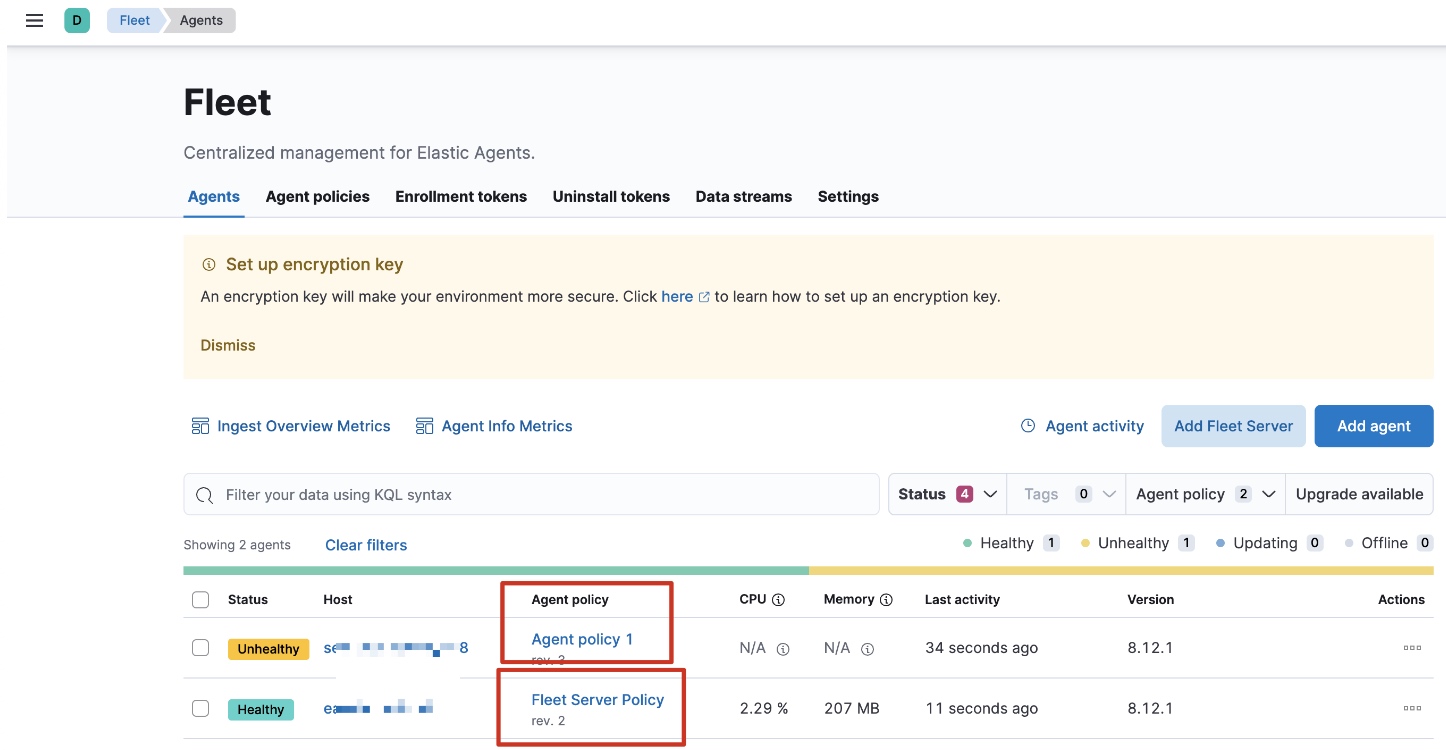
Task: Click the '34 seconds ago' activity cell
Action: (x=981, y=648)
